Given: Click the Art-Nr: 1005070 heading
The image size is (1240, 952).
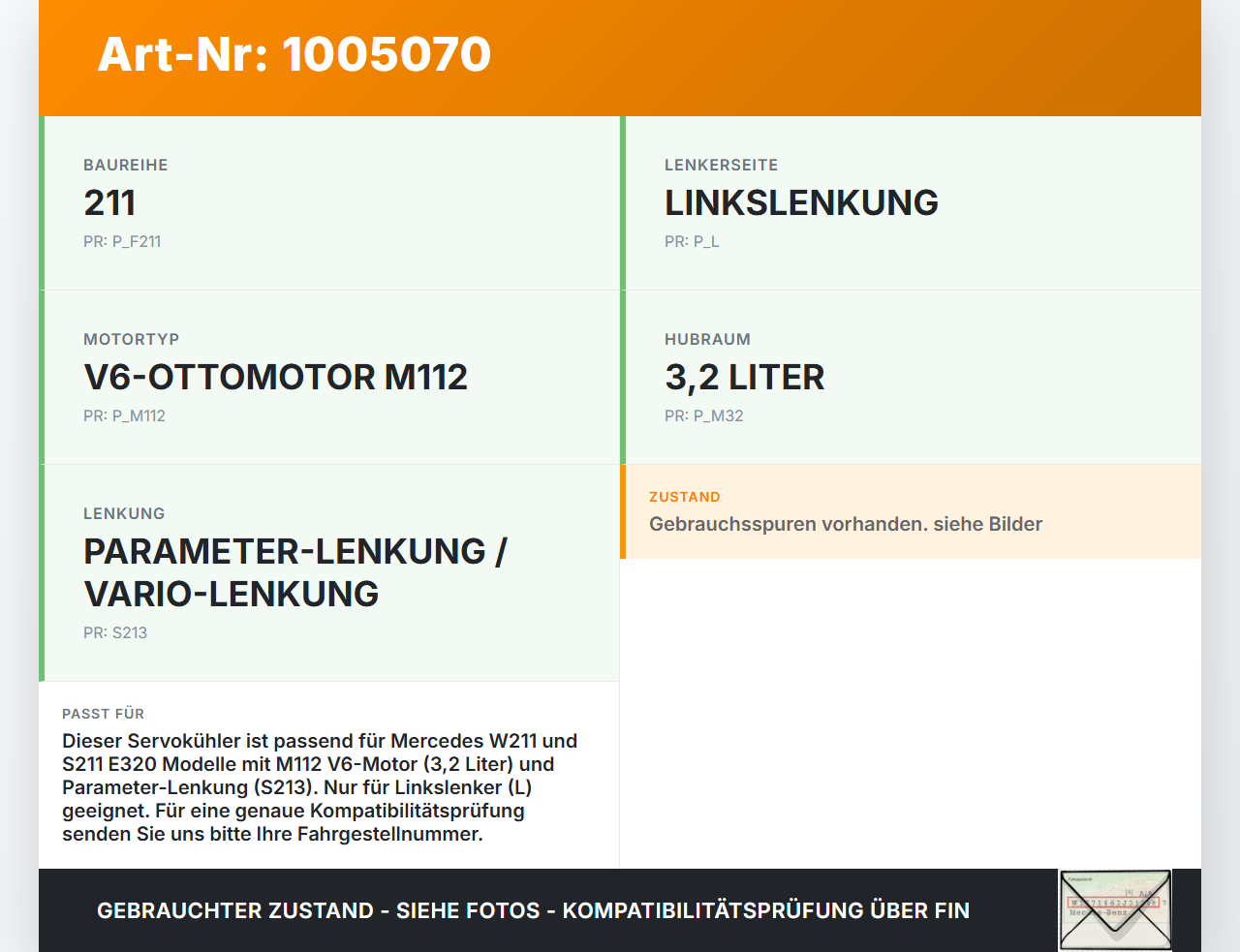Looking at the screenshot, I should 294,55.
